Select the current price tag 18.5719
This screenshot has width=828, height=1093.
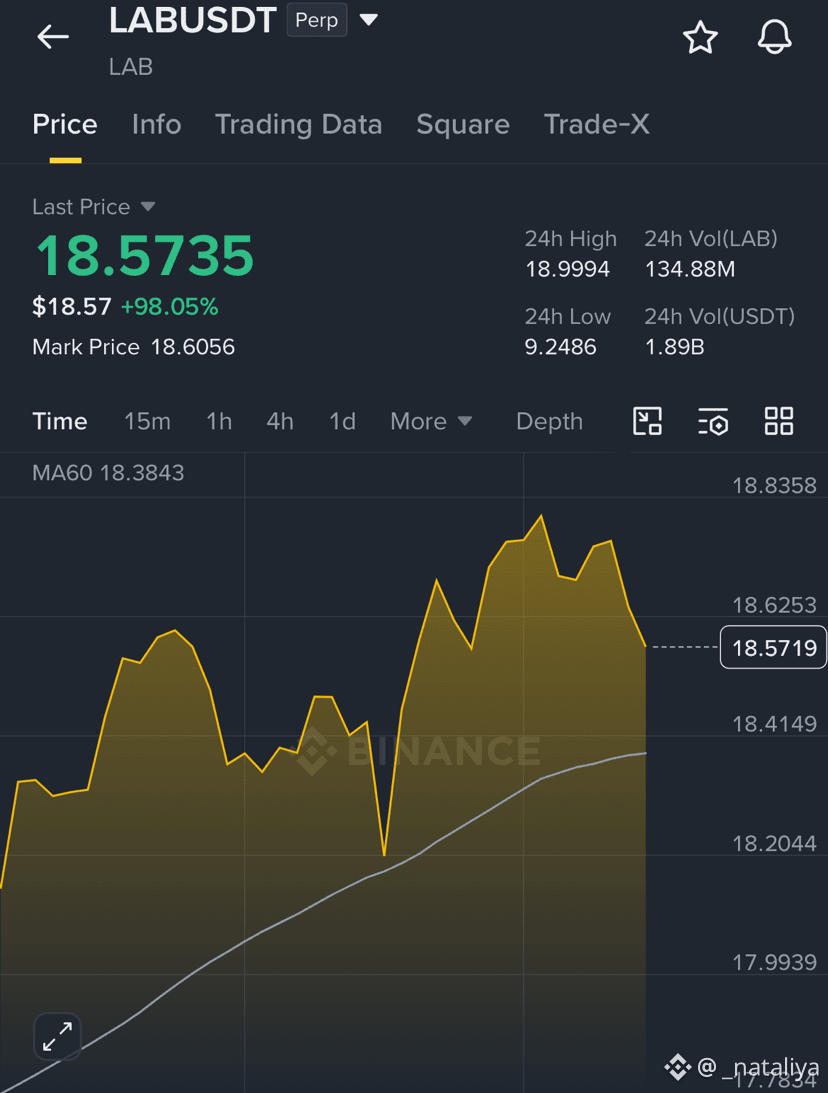(774, 648)
